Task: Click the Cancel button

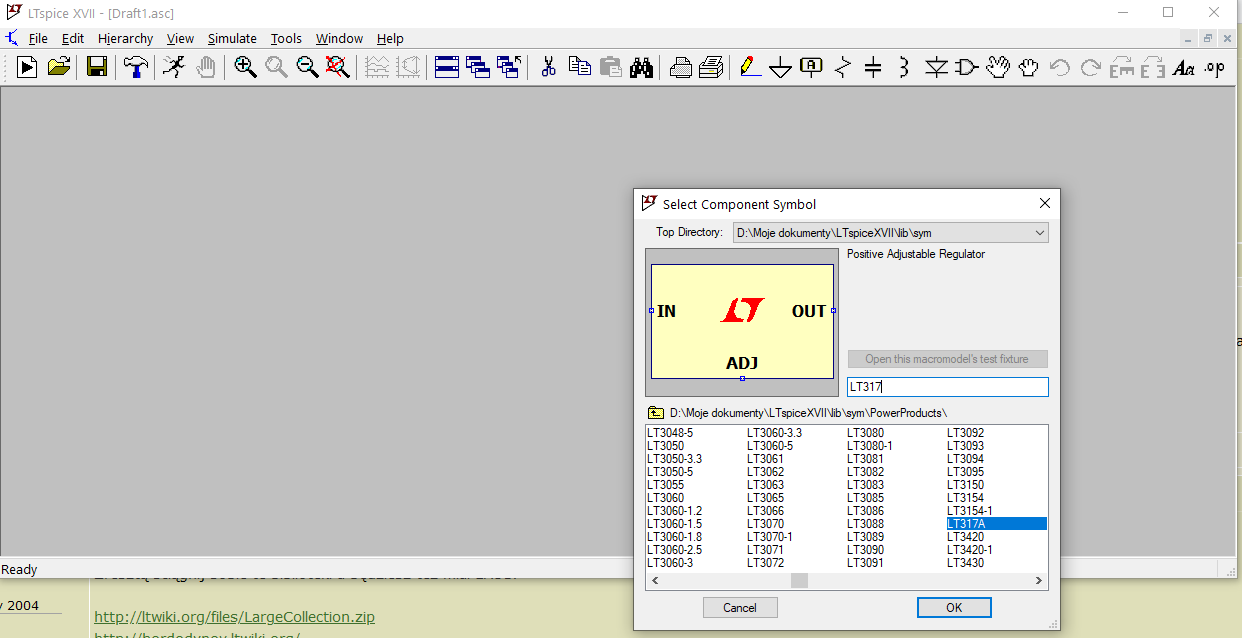Action: coord(740,607)
